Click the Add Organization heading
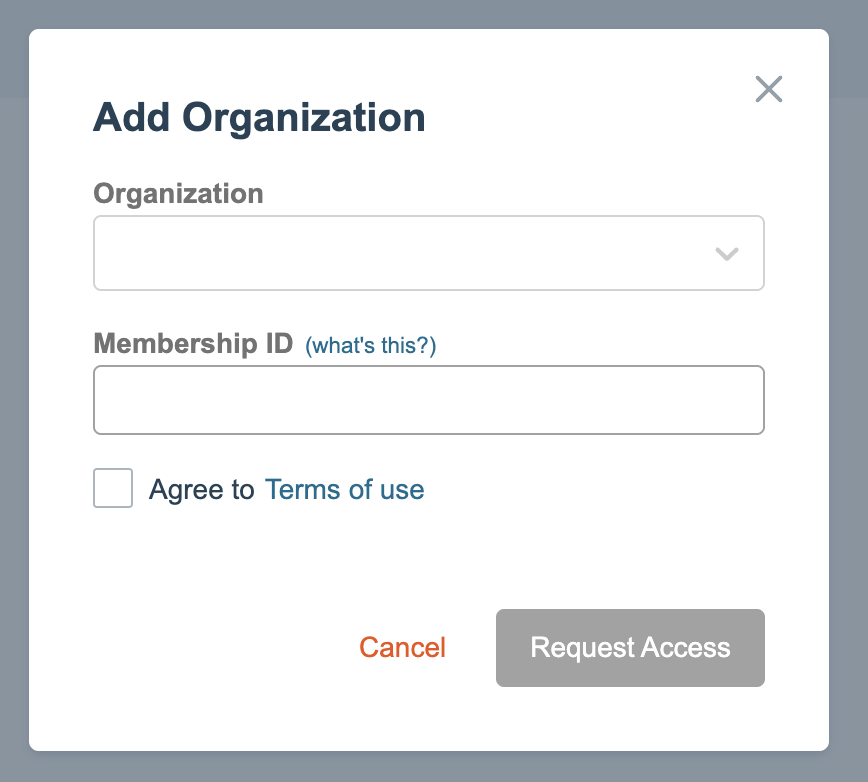 (259, 118)
